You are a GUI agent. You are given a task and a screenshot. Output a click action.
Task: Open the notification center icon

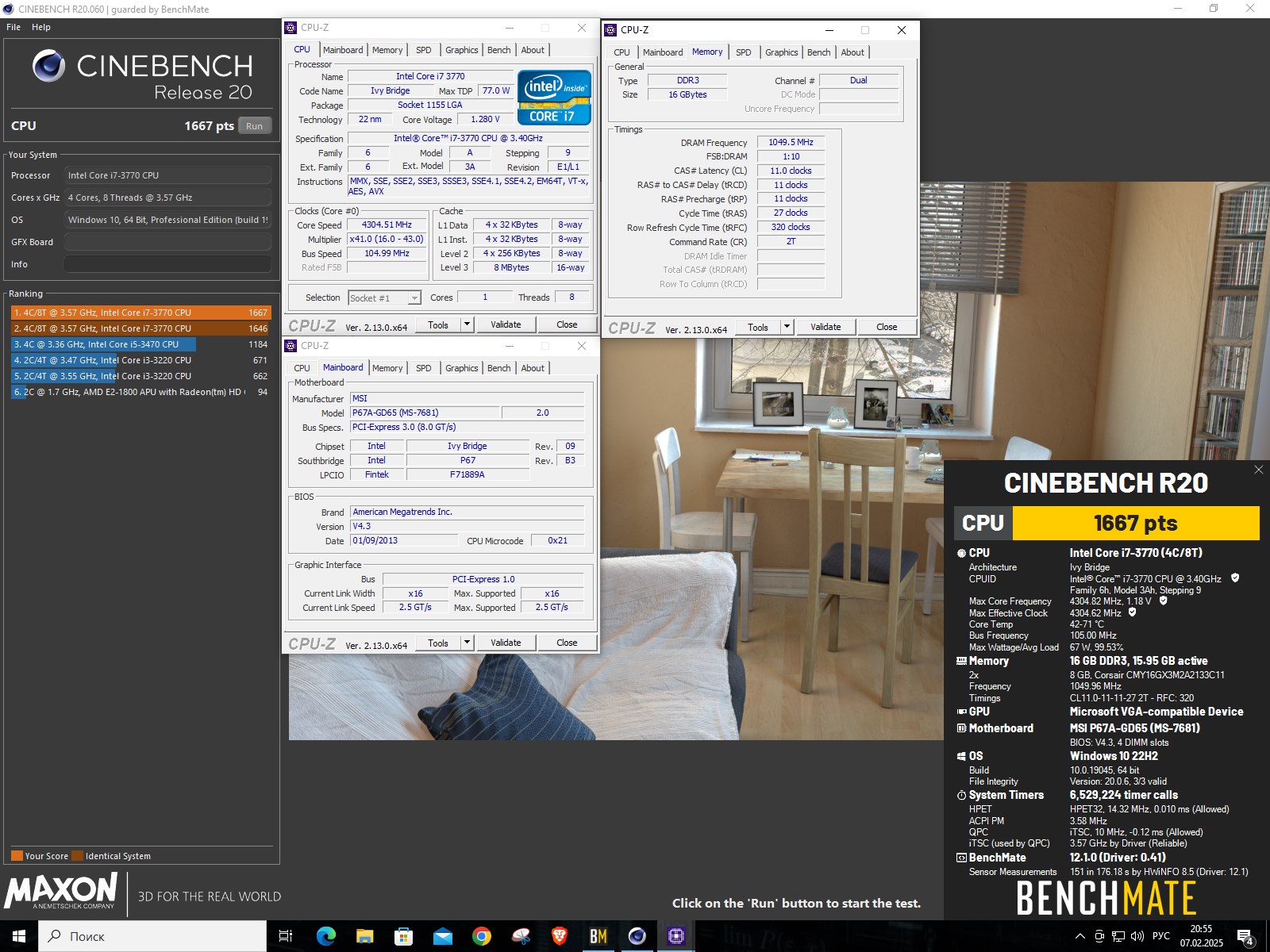click(x=1245, y=937)
